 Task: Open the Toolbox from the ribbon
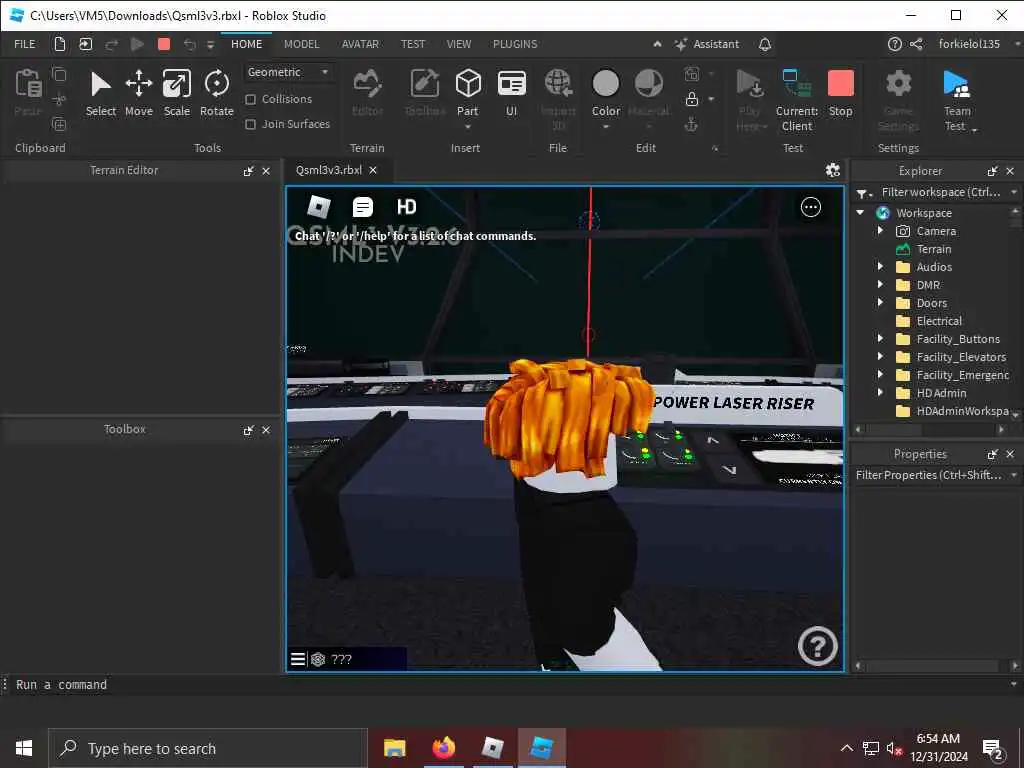pyautogui.click(x=424, y=93)
